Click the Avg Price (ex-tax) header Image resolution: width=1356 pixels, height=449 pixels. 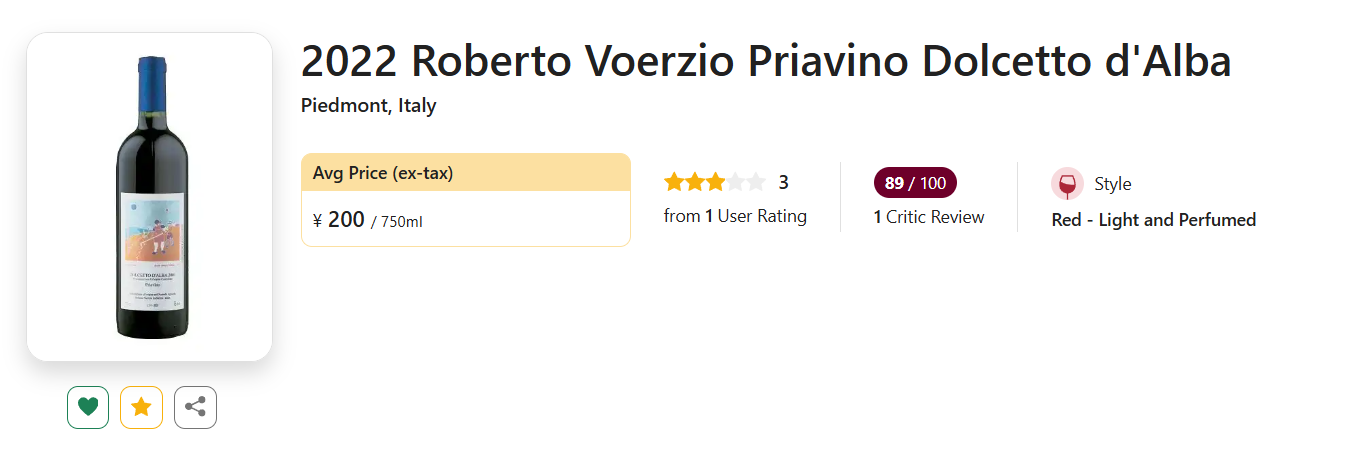coord(383,173)
